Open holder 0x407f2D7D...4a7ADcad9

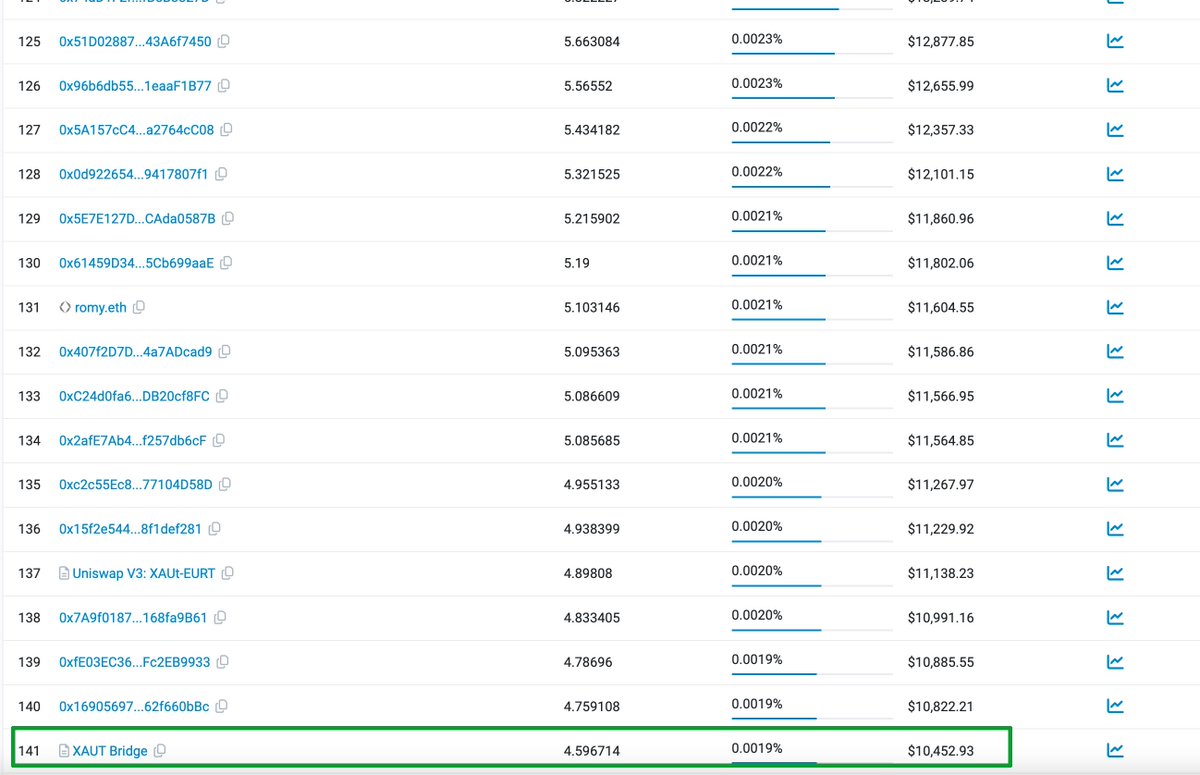[x=136, y=352]
